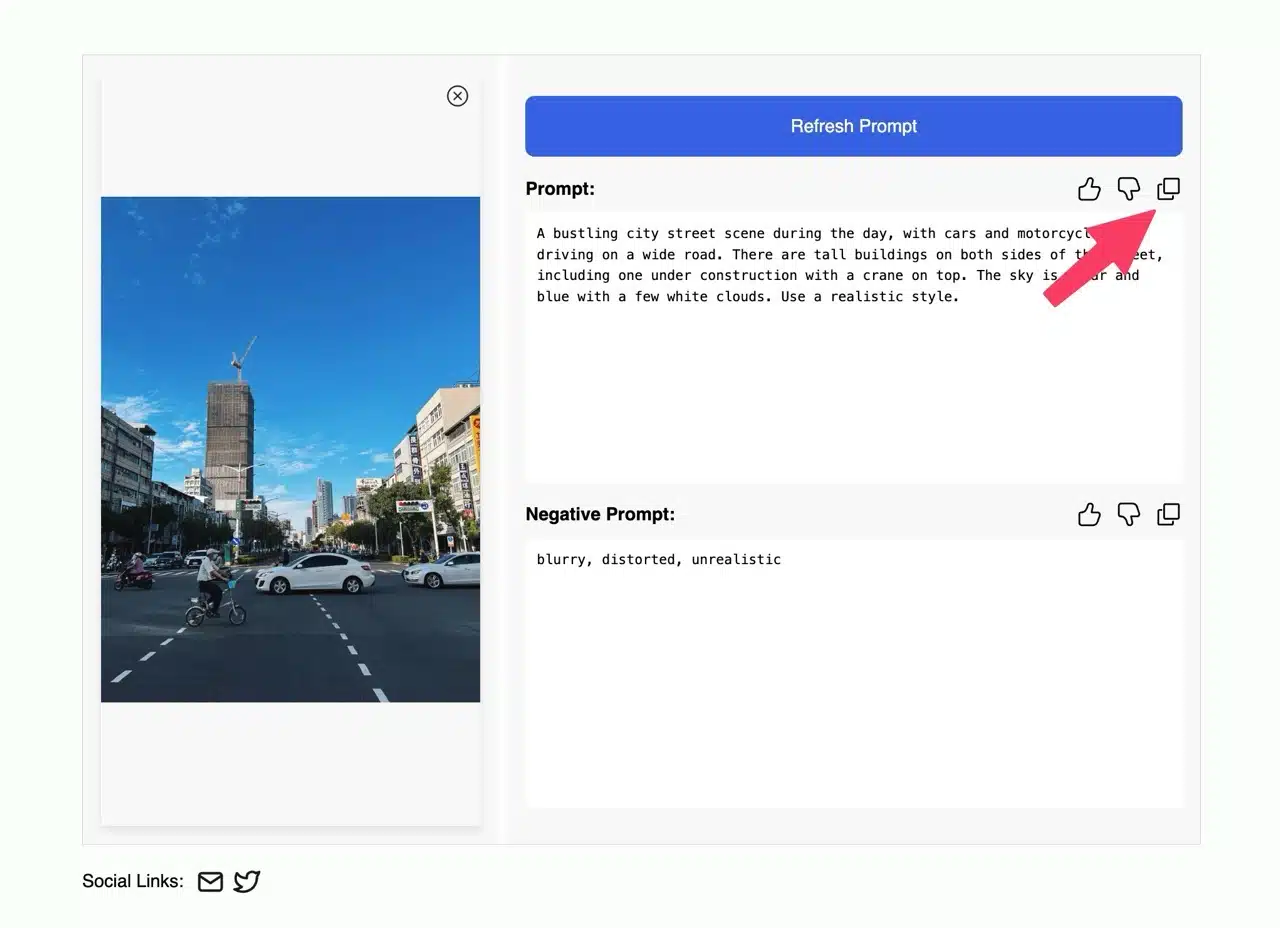Click the 'Social Links:' label

pos(133,881)
